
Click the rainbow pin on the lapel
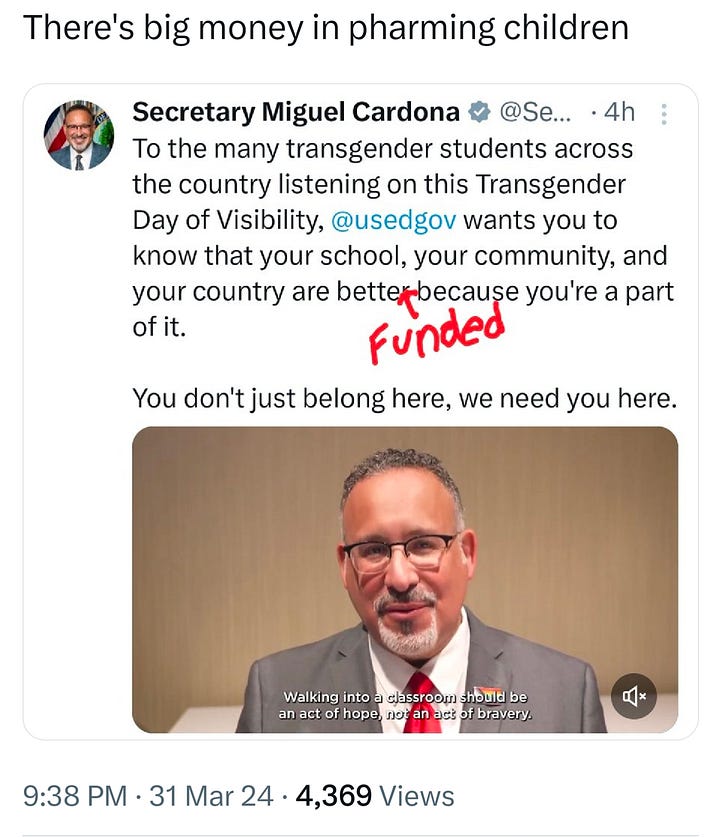point(488,693)
